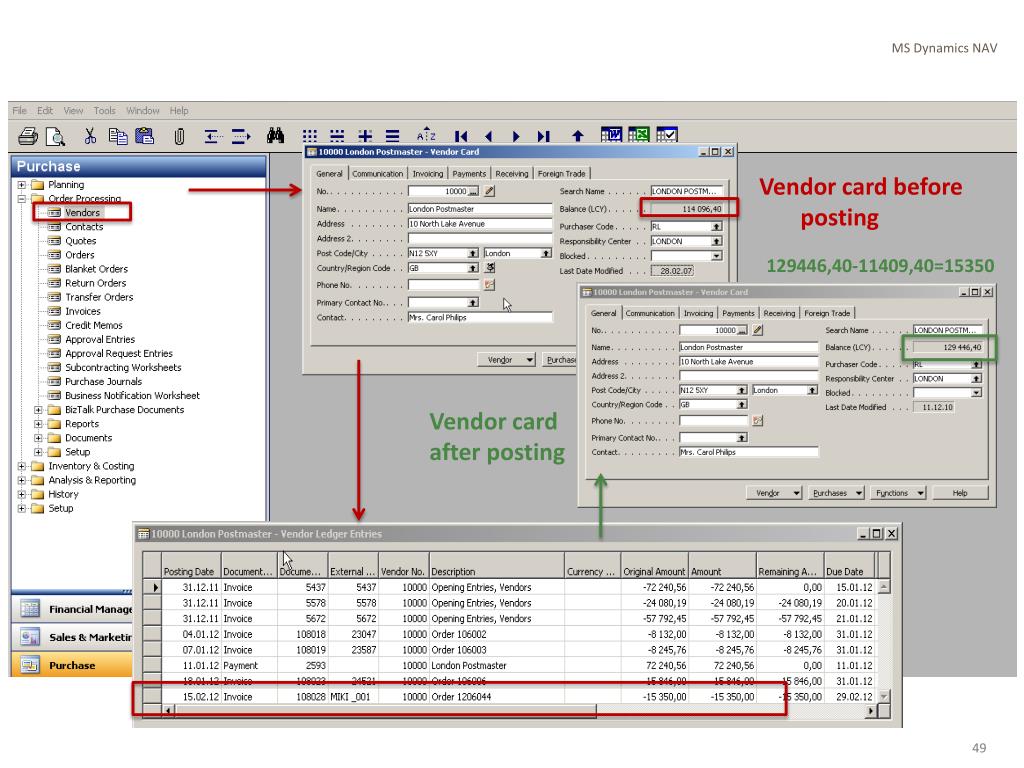Click the Help button on the vendor card
The image size is (1024, 768).
click(x=960, y=493)
